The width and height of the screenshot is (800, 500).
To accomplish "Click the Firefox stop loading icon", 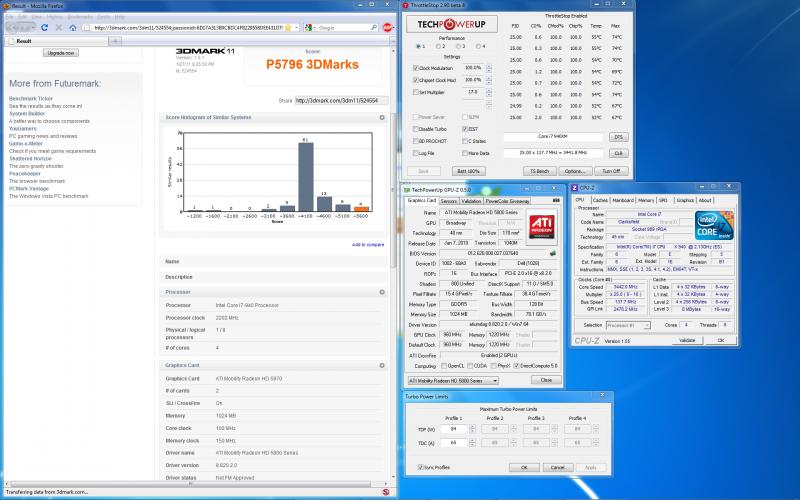I will pos(59,28).
